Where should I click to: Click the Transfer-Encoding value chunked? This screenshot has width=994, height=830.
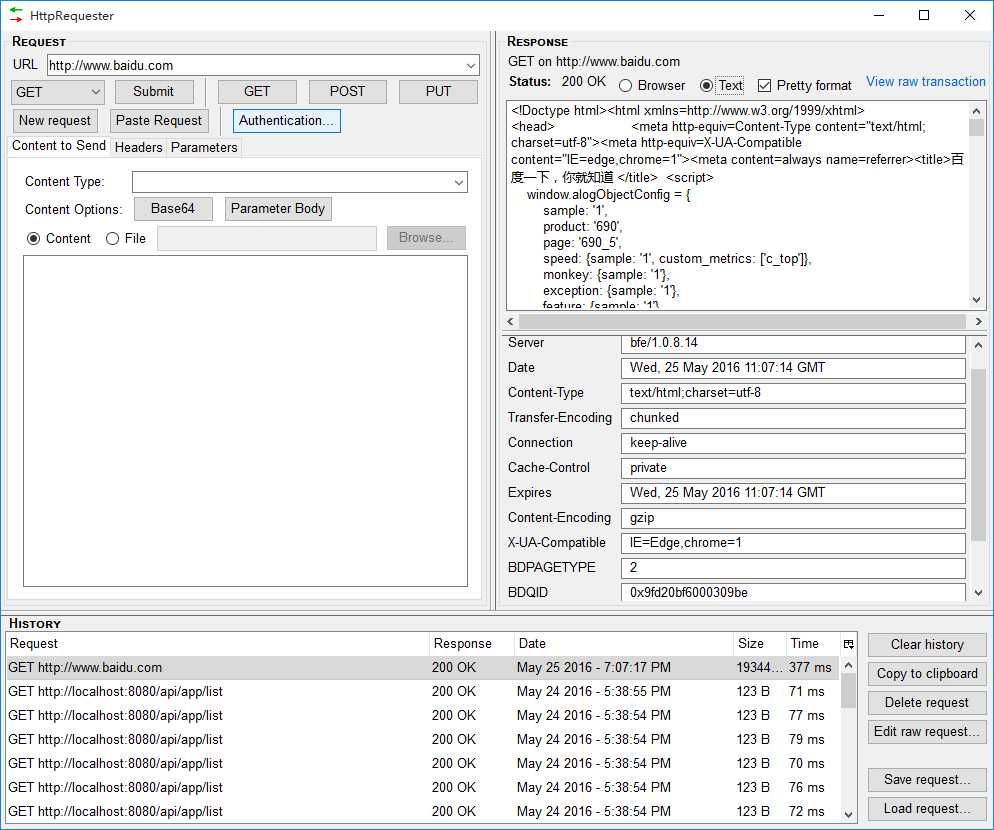(x=793, y=418)
